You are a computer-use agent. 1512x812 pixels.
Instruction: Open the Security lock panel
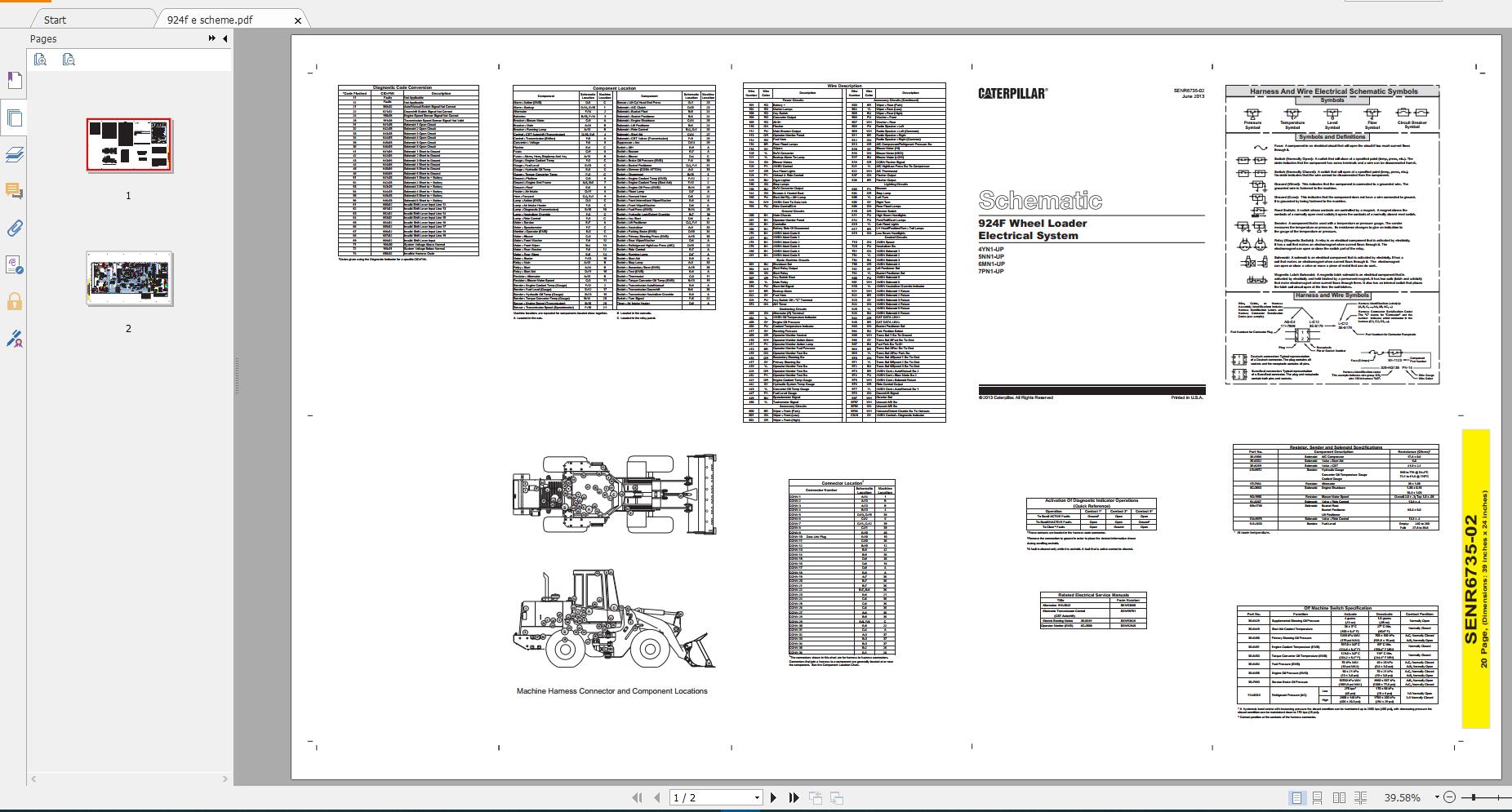point(14,301)
